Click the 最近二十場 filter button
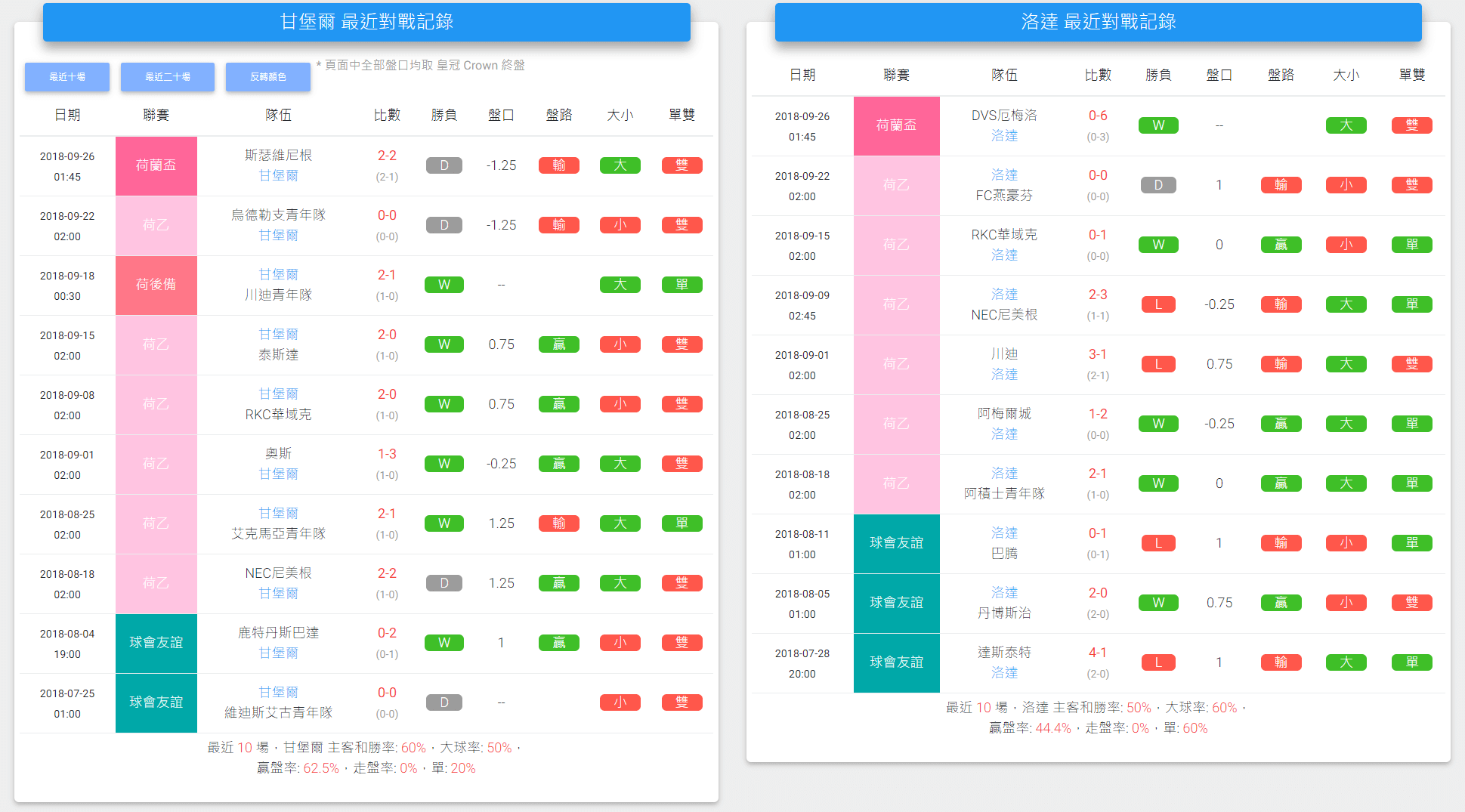The height and width of the screenshot is (812, 1465). point(167,76)
